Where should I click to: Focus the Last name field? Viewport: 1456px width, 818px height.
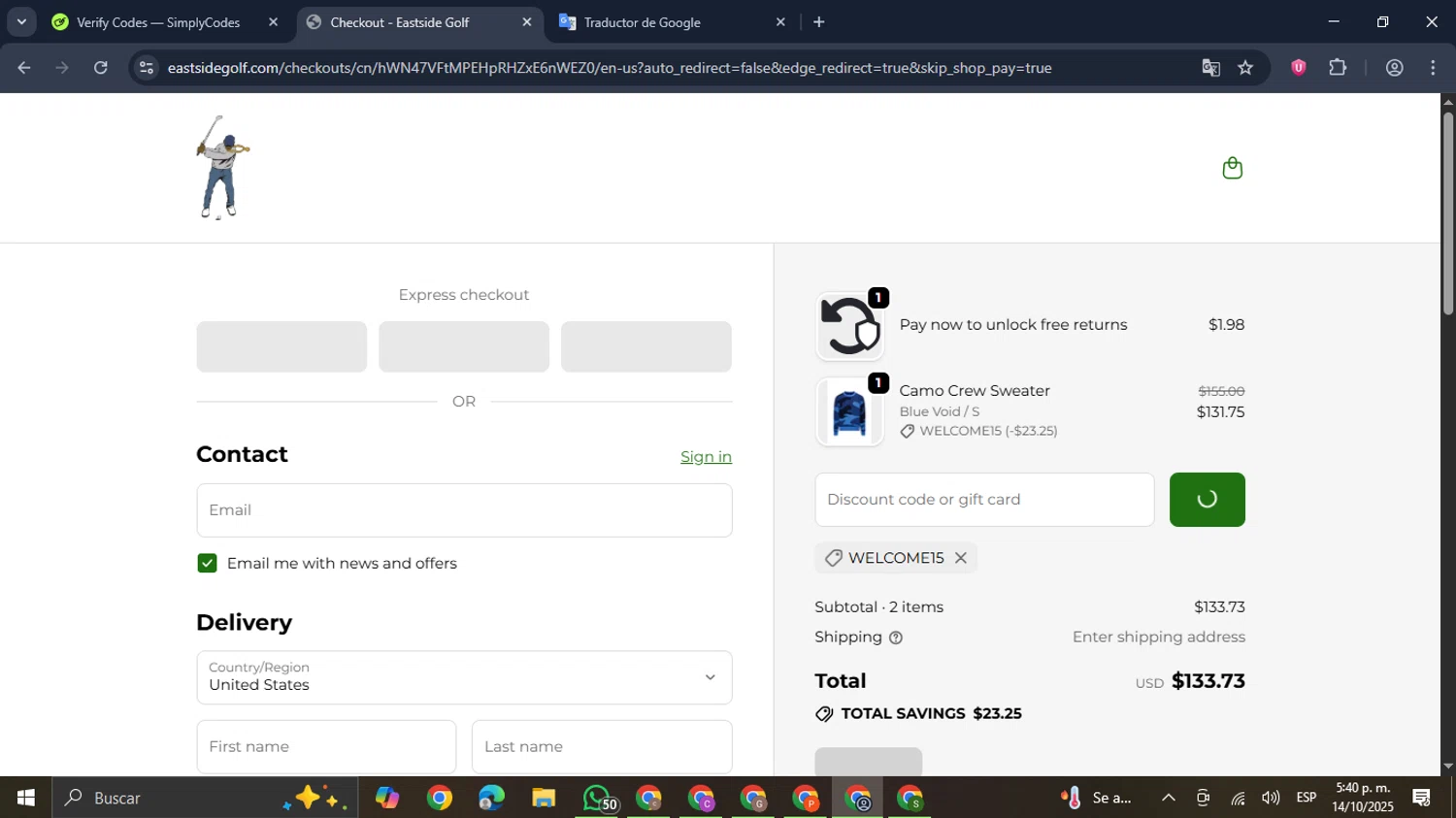[x=602, y=747]
